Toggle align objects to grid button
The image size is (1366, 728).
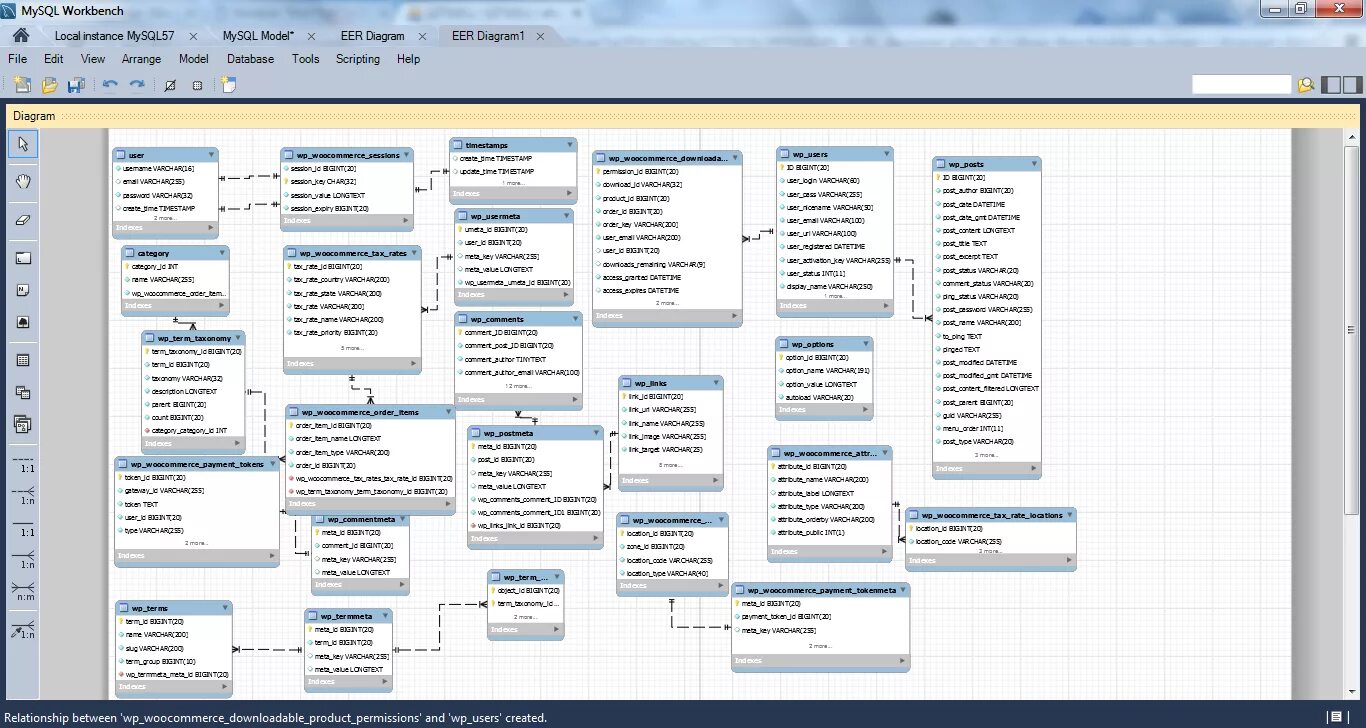pos(197,85)
